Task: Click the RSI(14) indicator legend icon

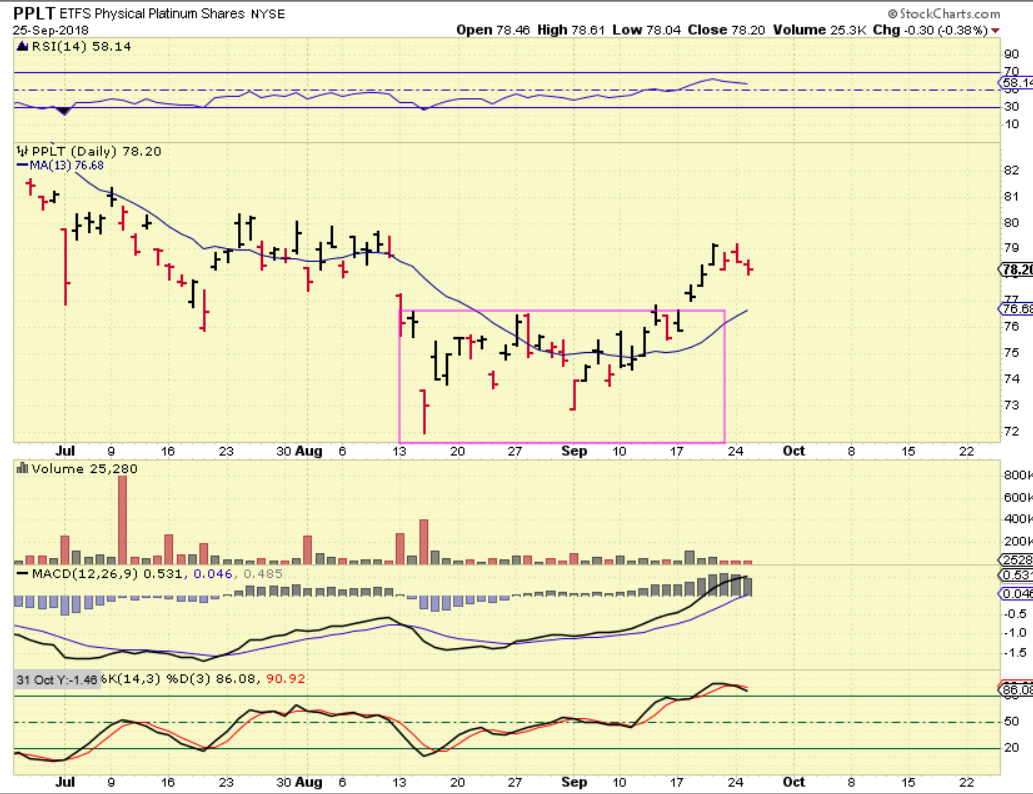Action: [22, 46]
